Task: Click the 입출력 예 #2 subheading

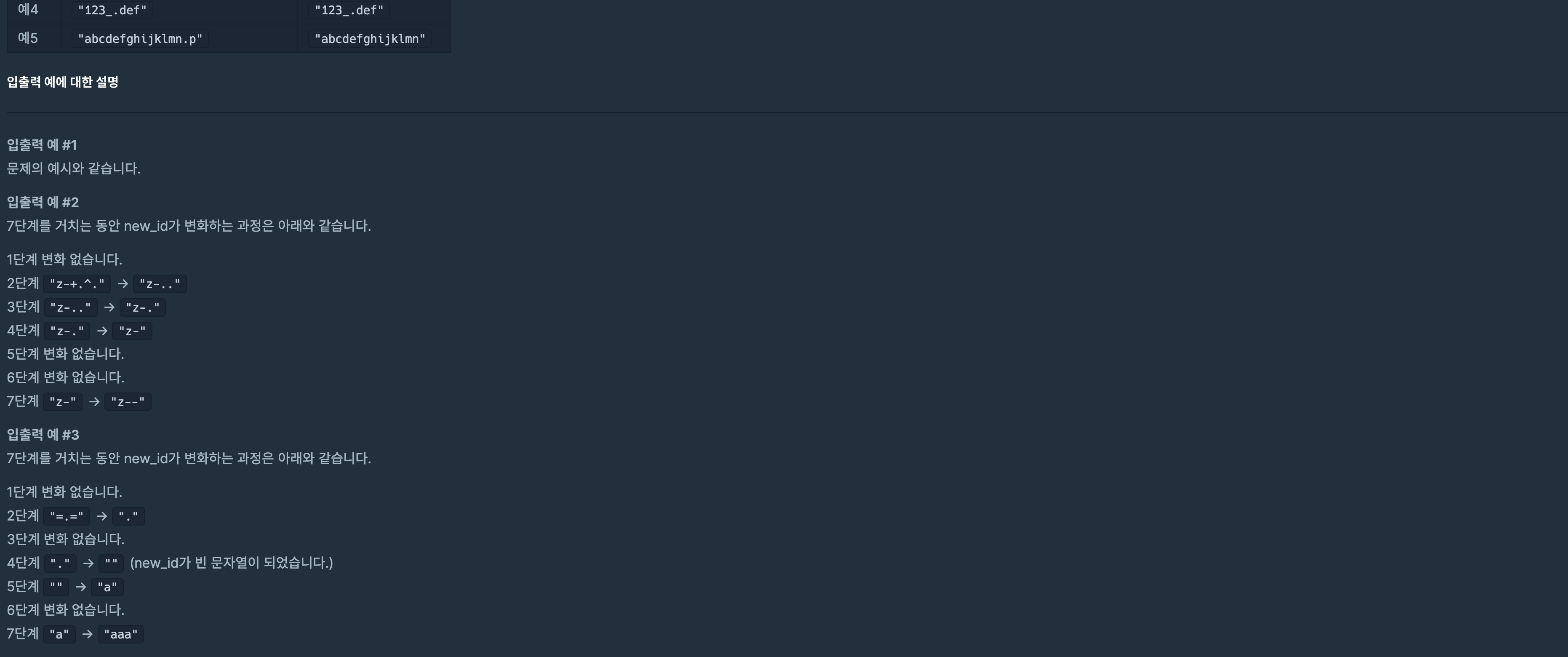Action: click(43, 202)
